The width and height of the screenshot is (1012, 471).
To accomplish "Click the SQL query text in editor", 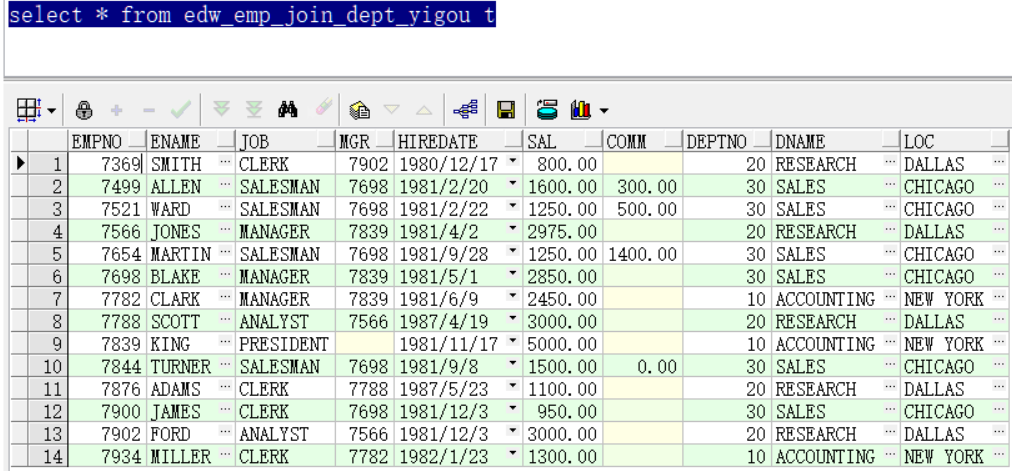I will click(252, 14).
